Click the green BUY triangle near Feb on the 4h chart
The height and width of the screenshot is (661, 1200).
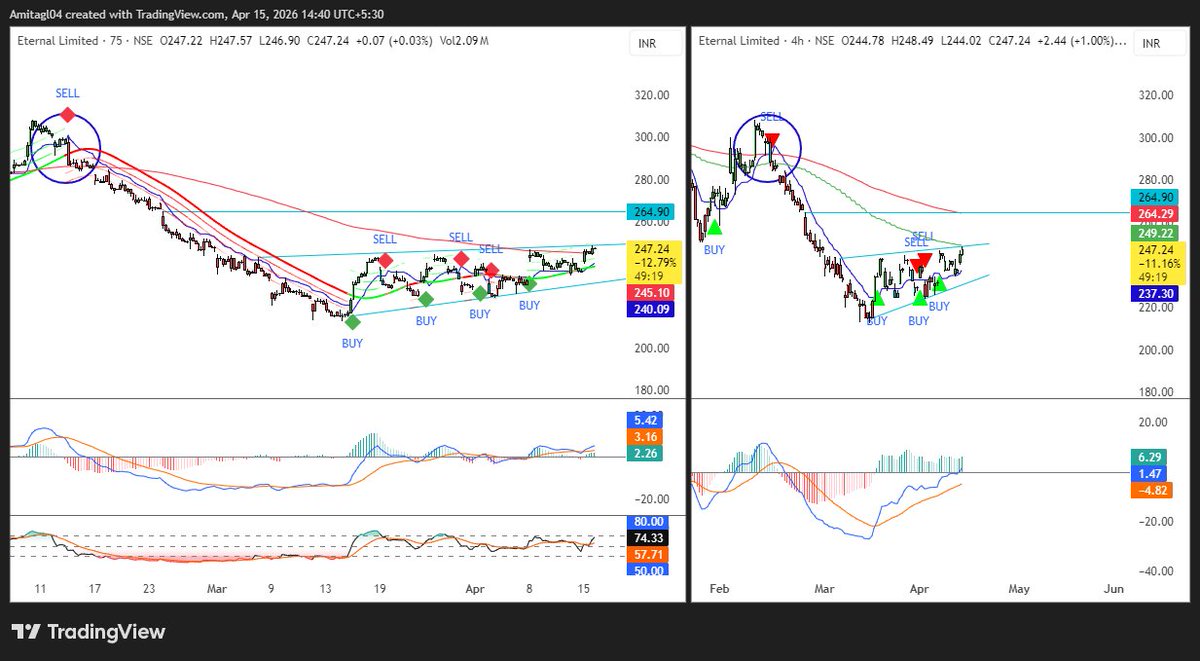click(714, 228)
